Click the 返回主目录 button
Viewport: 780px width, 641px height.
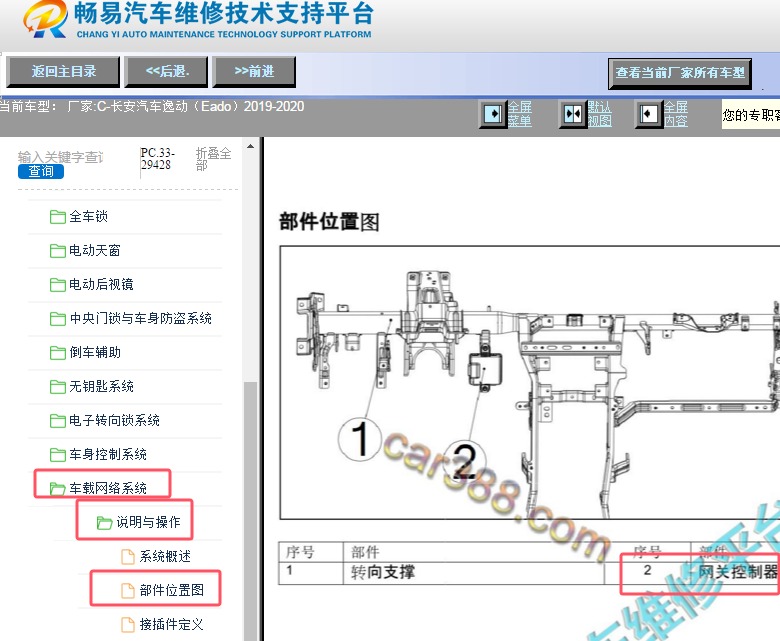click(63, 72)
